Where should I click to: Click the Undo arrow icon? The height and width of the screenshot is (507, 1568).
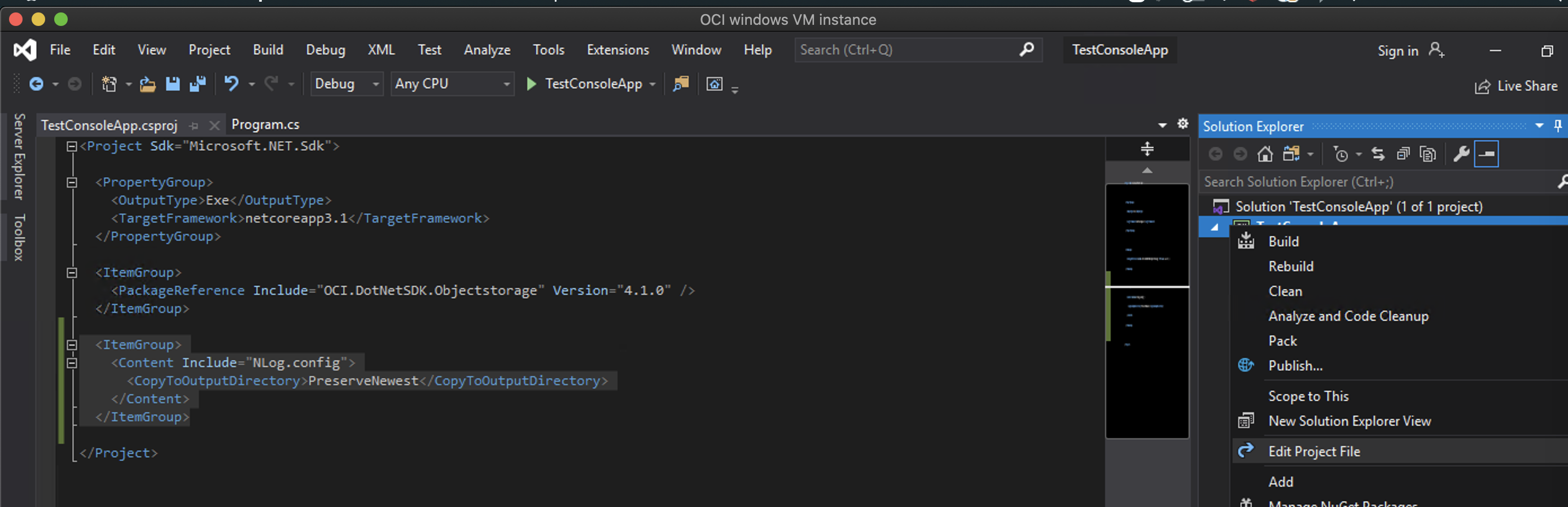tap(231, 84)
